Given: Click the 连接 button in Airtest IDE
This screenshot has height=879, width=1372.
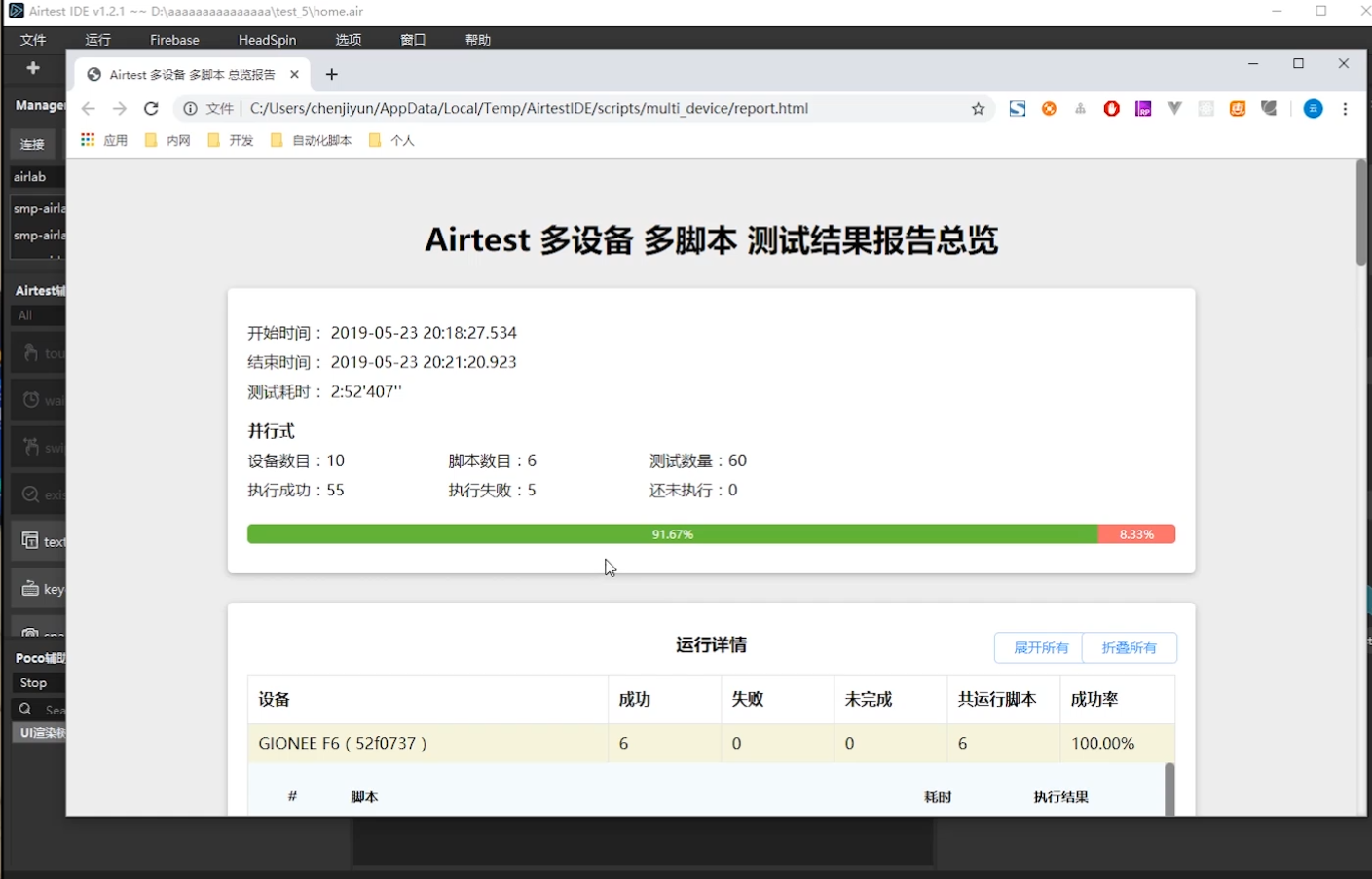Looking at the screenshot, I should coord(33,144).
